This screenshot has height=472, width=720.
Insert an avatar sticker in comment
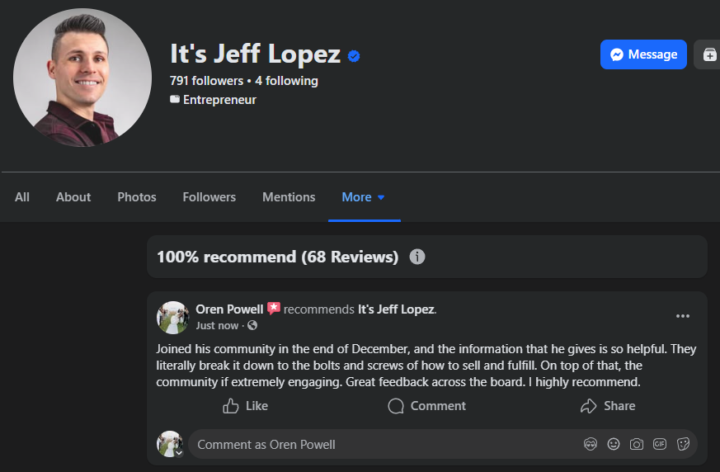(591, 444)
